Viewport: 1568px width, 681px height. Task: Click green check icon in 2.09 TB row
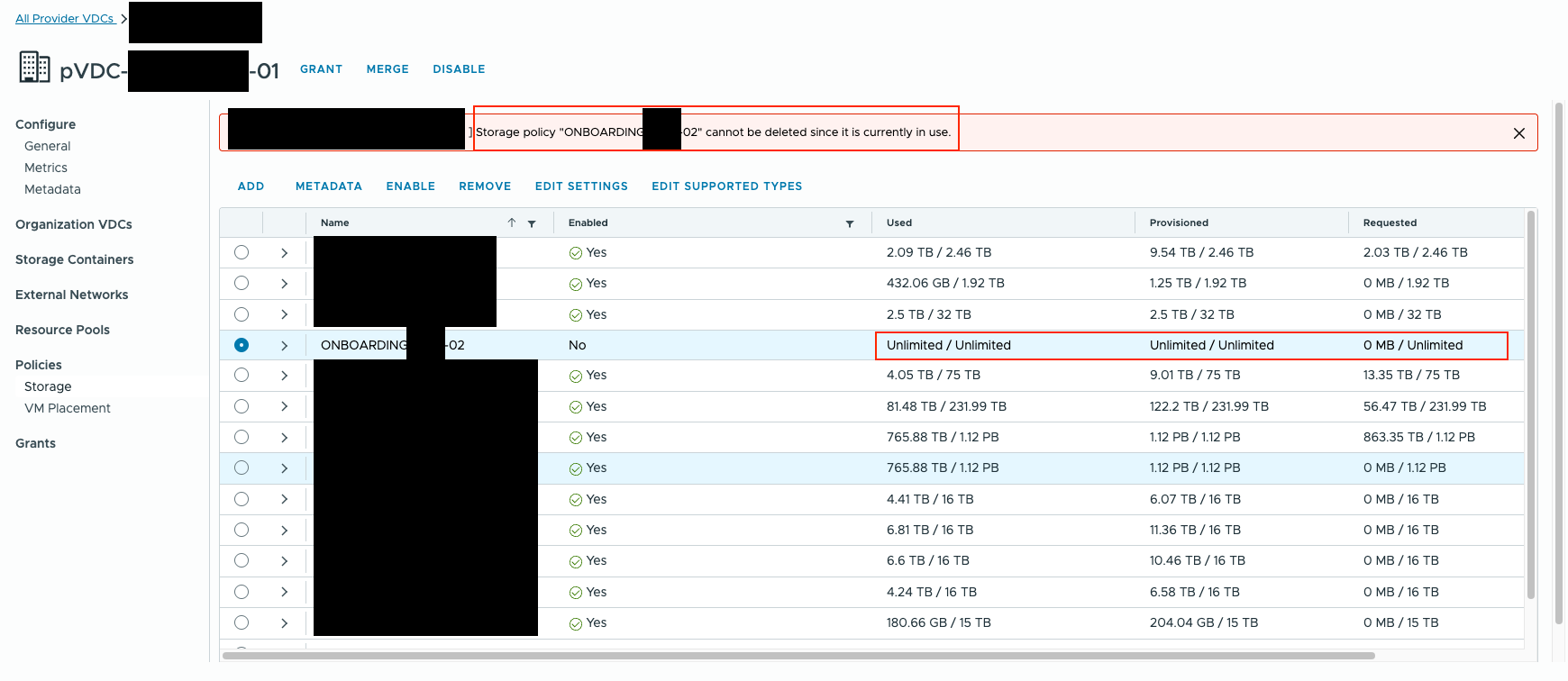click(575, 253)
